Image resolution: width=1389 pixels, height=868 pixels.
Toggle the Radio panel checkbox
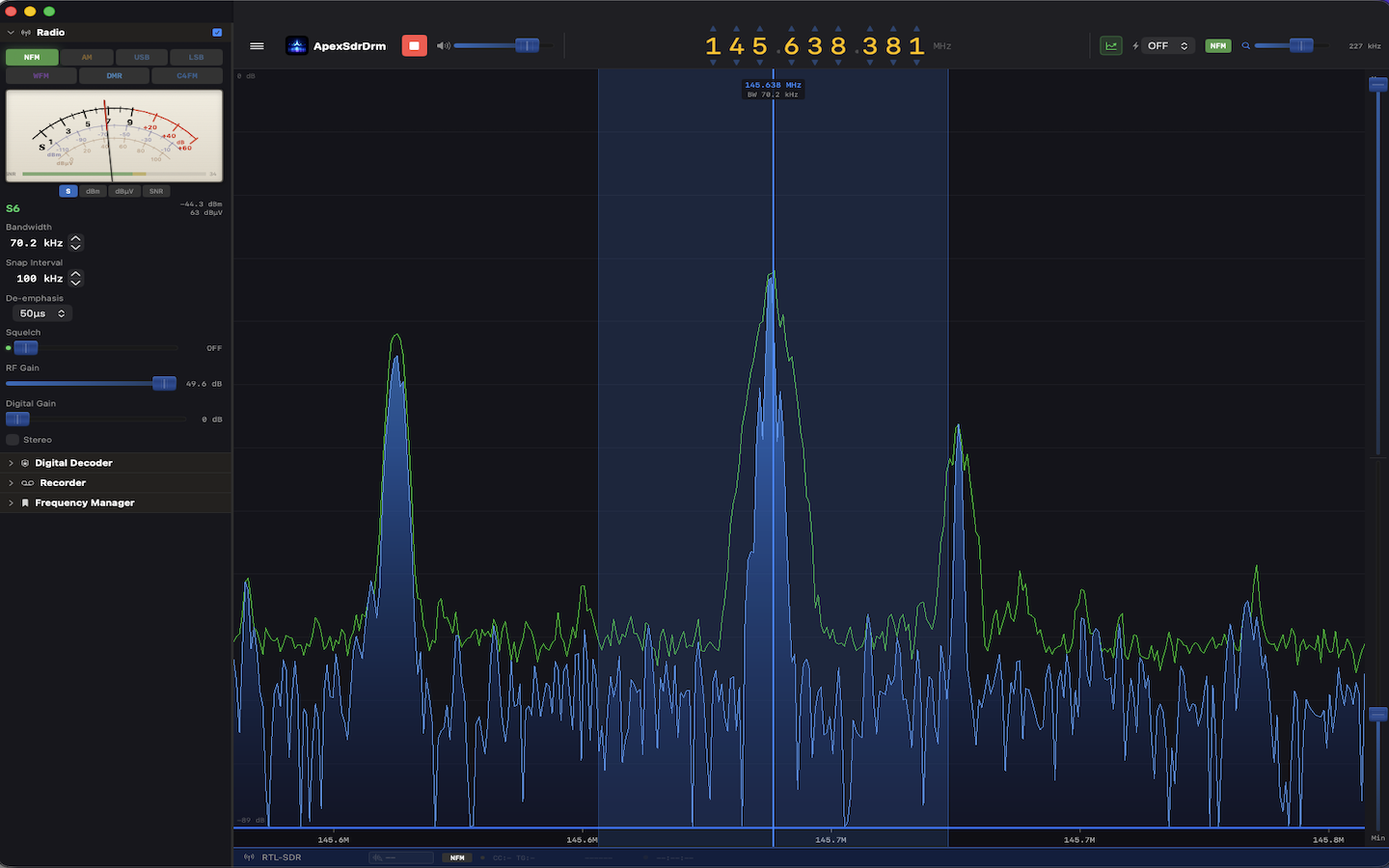point(217,32)
